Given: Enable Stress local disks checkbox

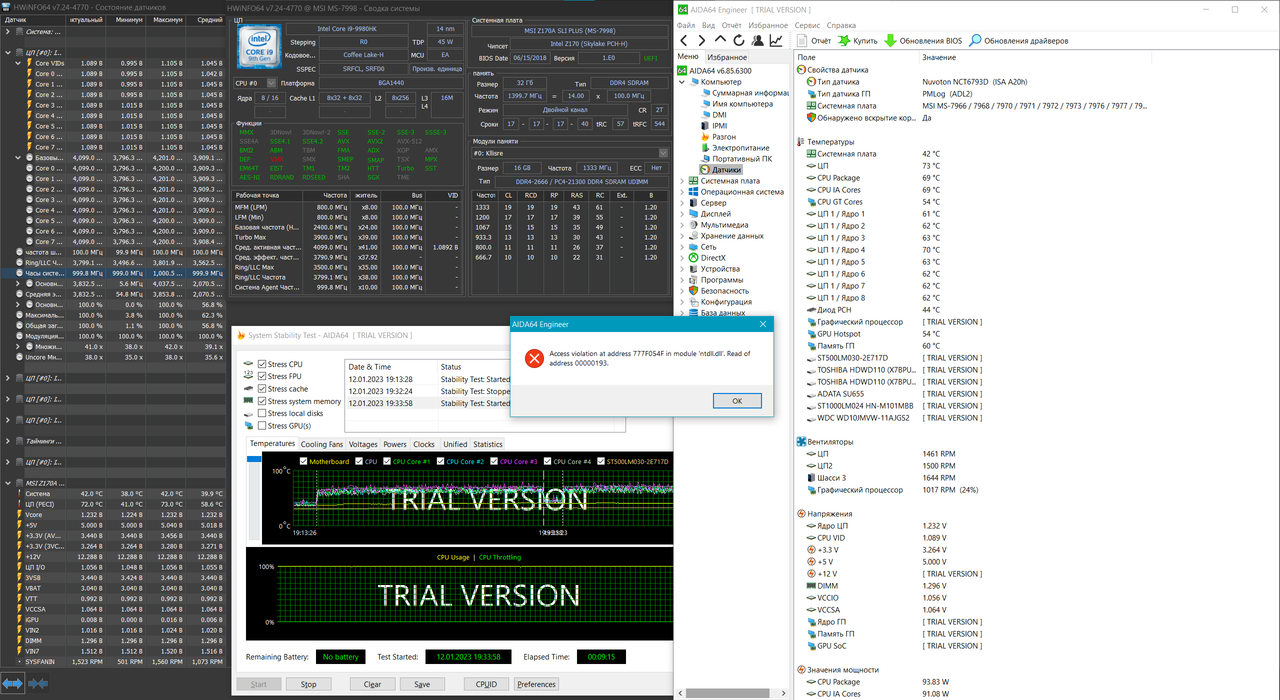Looking at the screenshot, I should pyautogui.click(x=262, y=413).
